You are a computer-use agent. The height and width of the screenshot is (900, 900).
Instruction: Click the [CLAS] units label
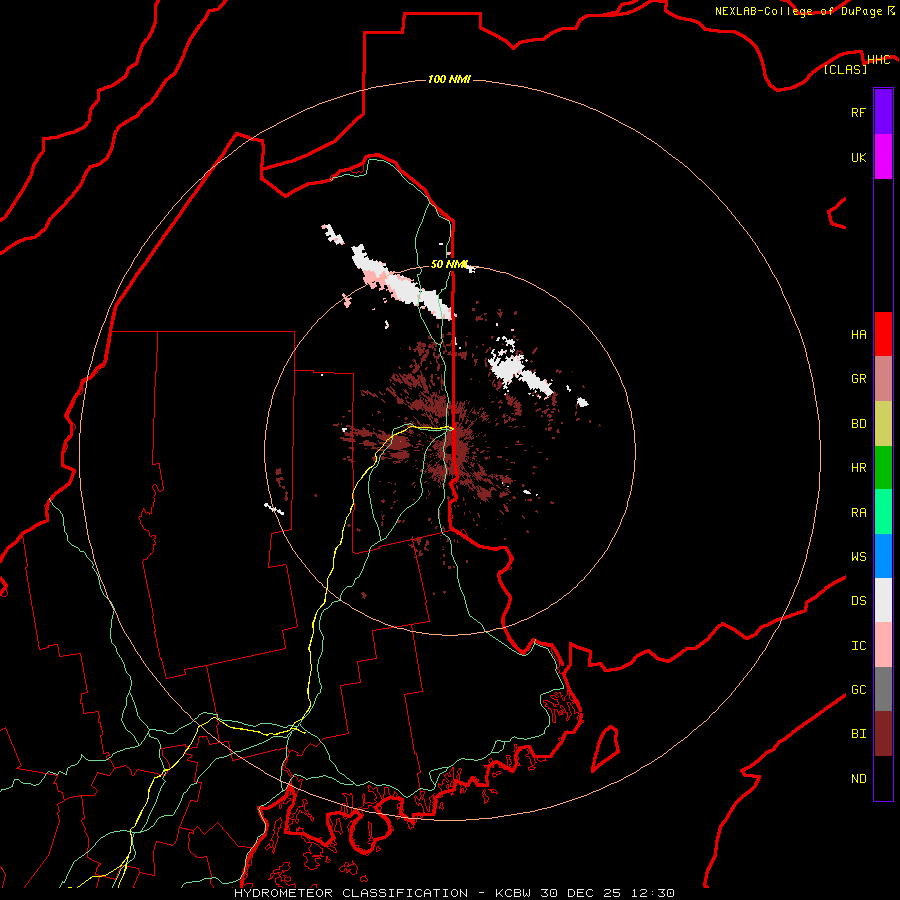tap(845, 69)
